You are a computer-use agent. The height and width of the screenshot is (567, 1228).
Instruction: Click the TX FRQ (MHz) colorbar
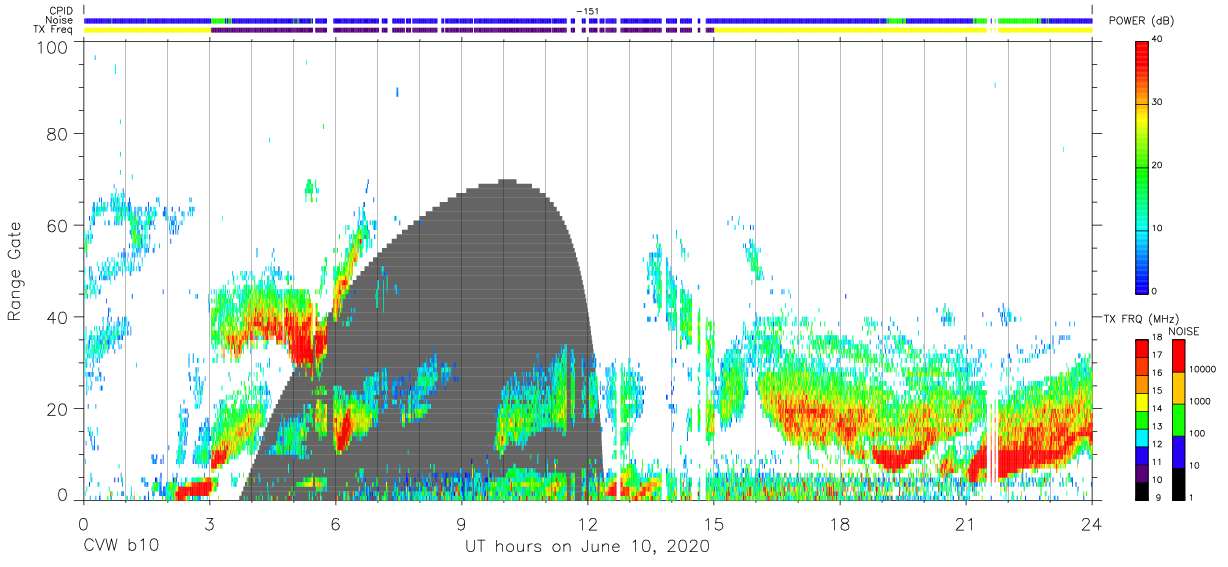point(1142,418)
